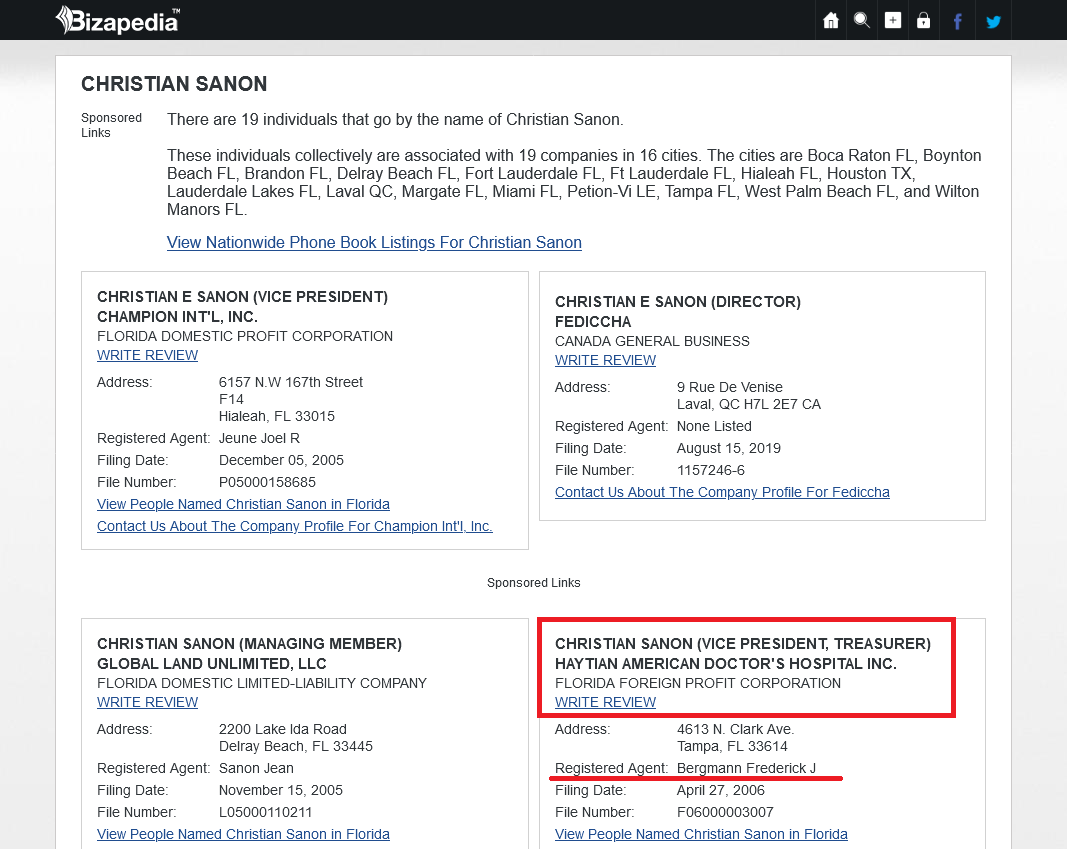This screenshot has width=1067, height=849.
Task: Select the 'CHAMPION INT'L, INC.' company name
Action: click(178, 316)
